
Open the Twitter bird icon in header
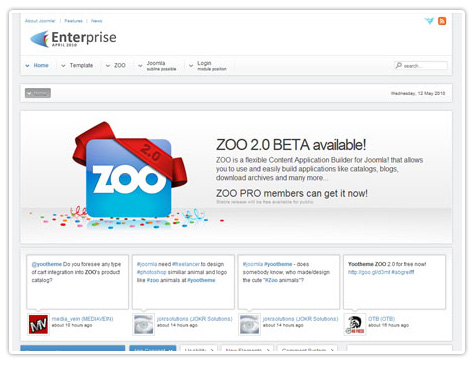429,21
